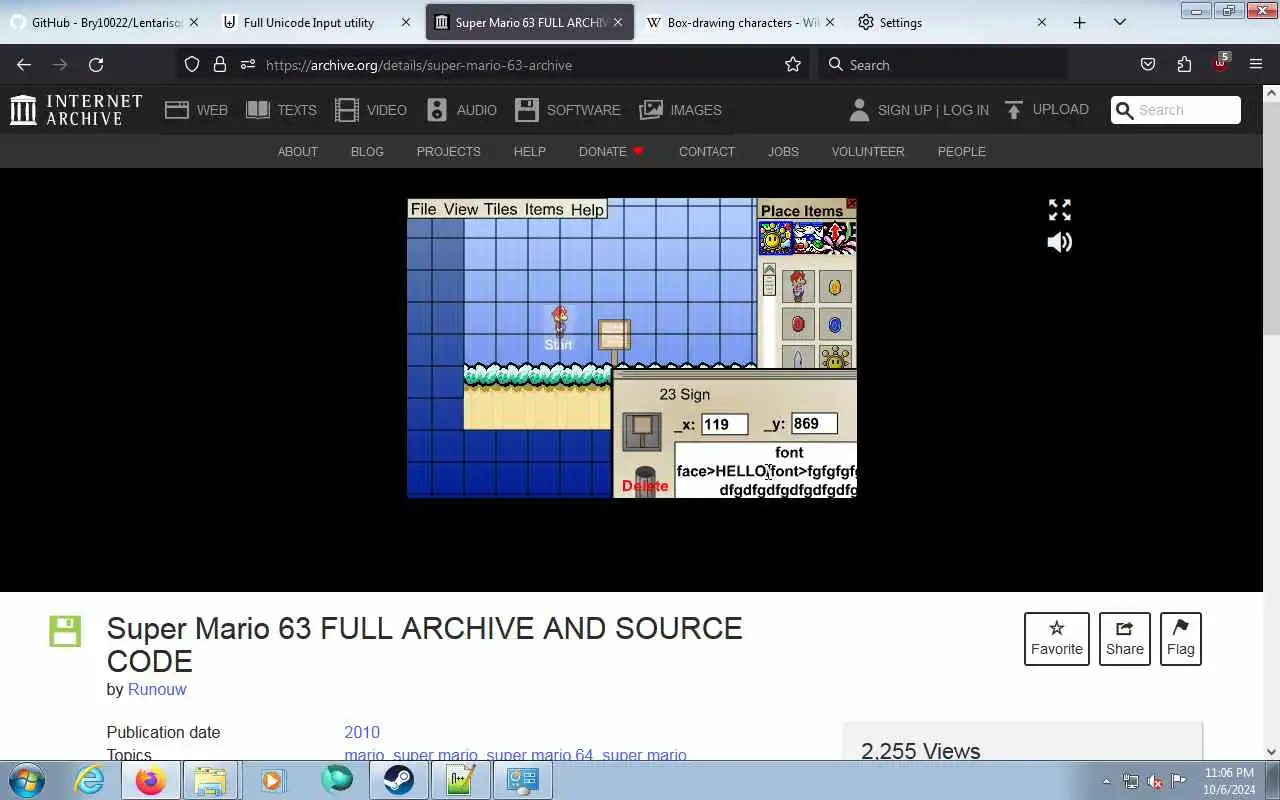Switch to Full Unicode Input utility tab

pyautogui.click(x=317, y=22)
